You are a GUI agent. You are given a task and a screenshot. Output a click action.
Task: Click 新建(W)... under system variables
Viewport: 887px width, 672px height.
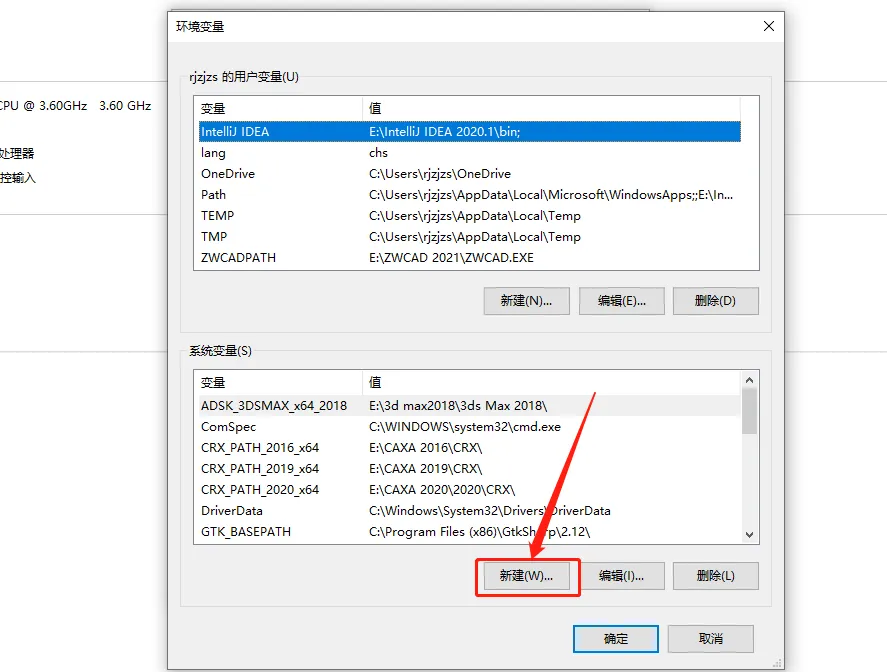click(x=526, y=576)
